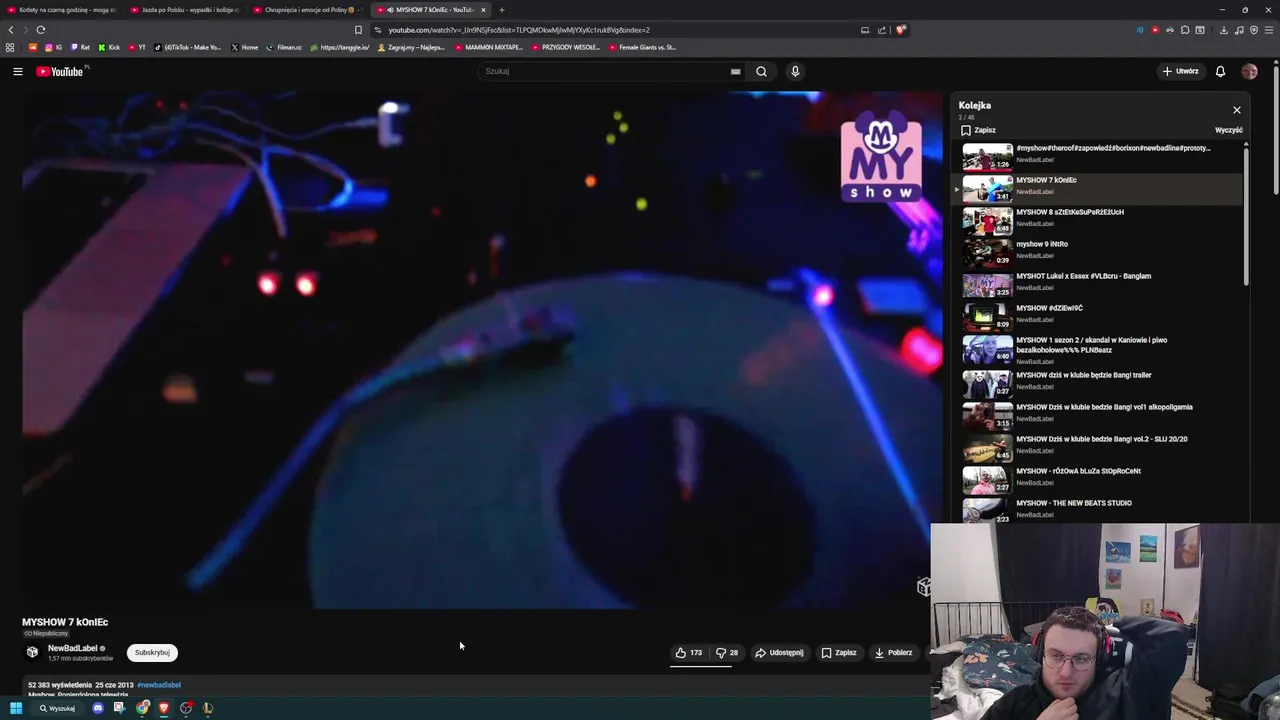
Task: Open the browser downloads icon
Action: coord(1223,30)
